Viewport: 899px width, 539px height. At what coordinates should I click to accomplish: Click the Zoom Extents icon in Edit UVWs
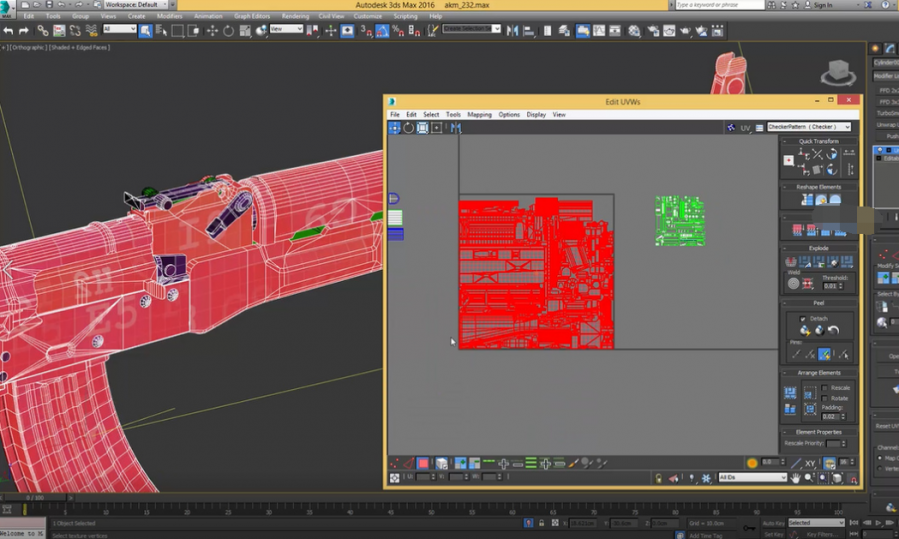[838, 478]
